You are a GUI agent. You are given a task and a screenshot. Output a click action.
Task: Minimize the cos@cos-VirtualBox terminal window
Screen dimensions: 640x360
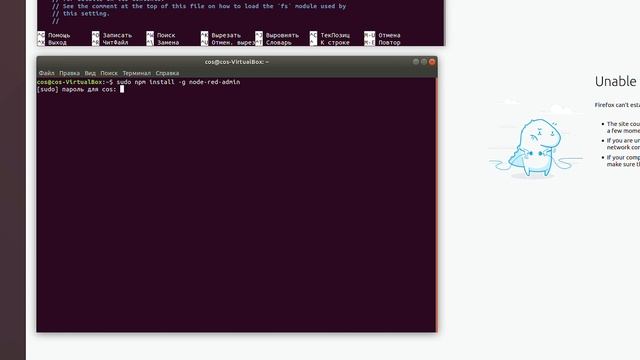416,62
